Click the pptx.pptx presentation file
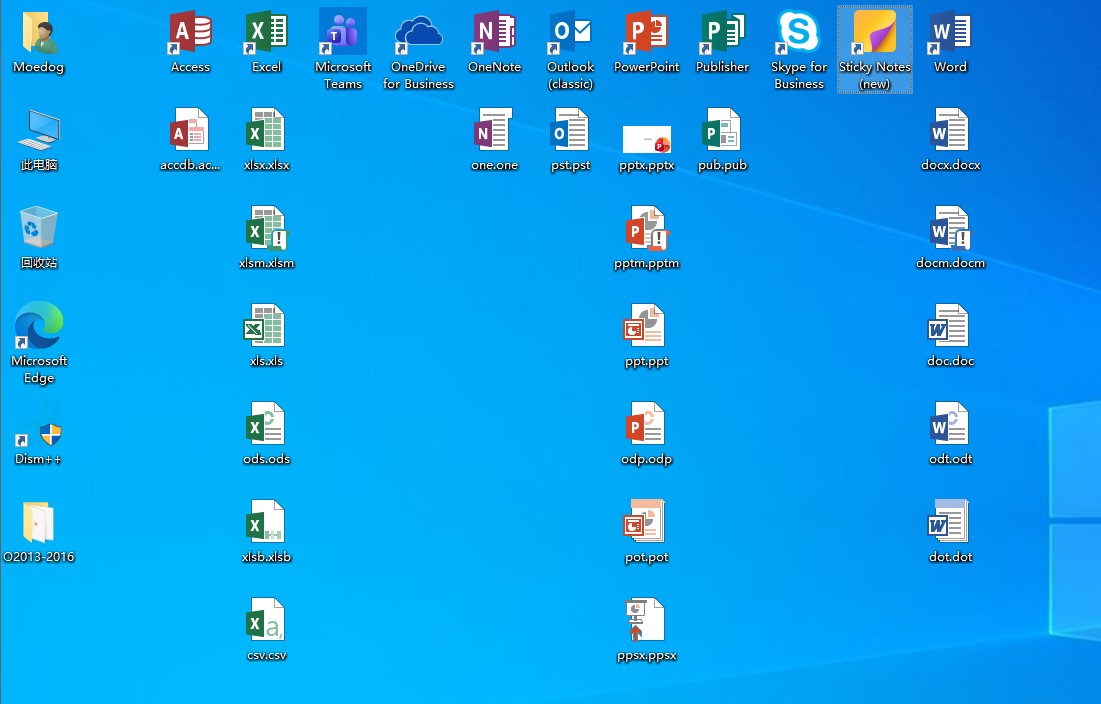Viewport: 1101px width, 704px height. 646,139
